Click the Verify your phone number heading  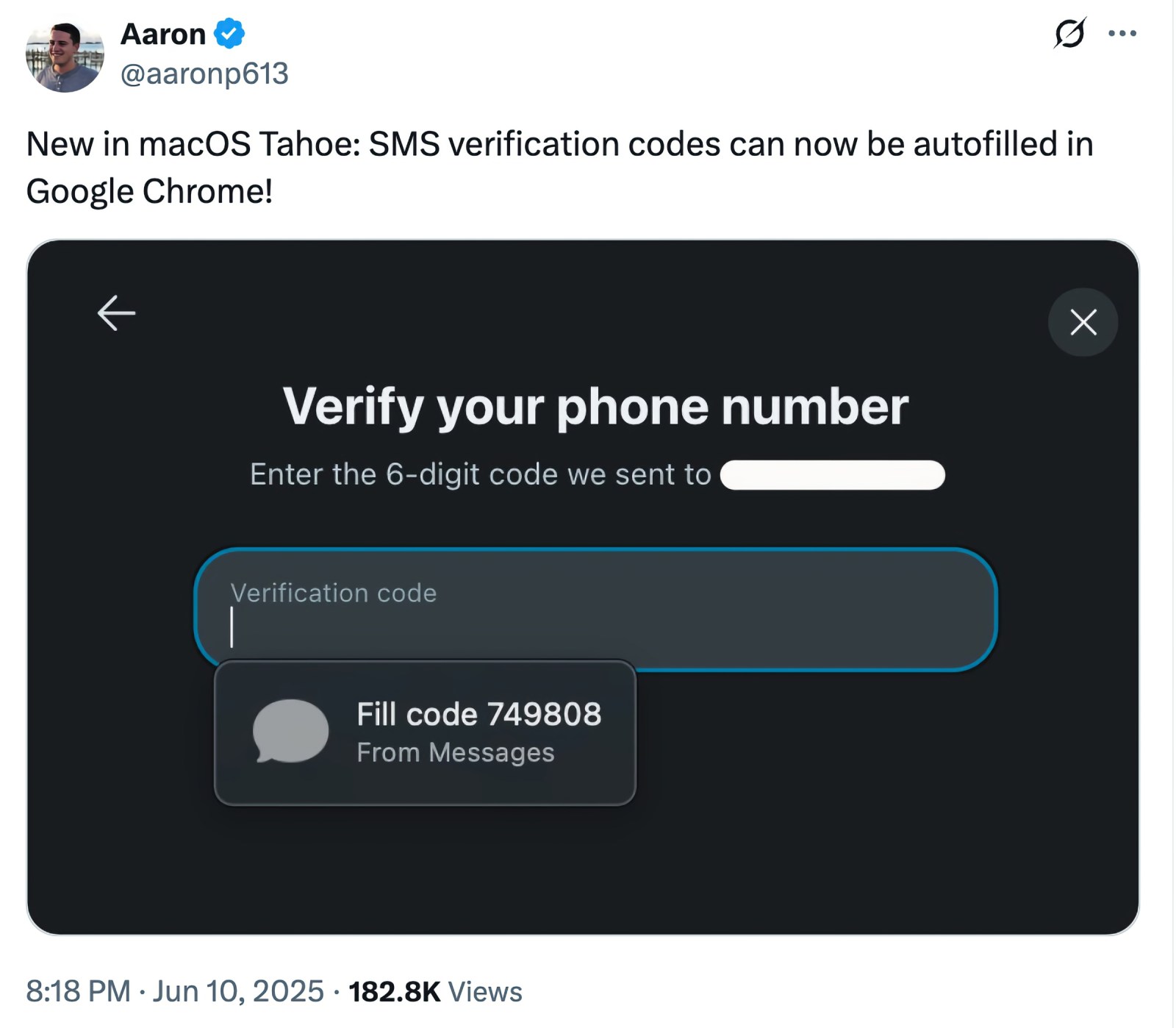pyautogui.click(x=595, y=406)
